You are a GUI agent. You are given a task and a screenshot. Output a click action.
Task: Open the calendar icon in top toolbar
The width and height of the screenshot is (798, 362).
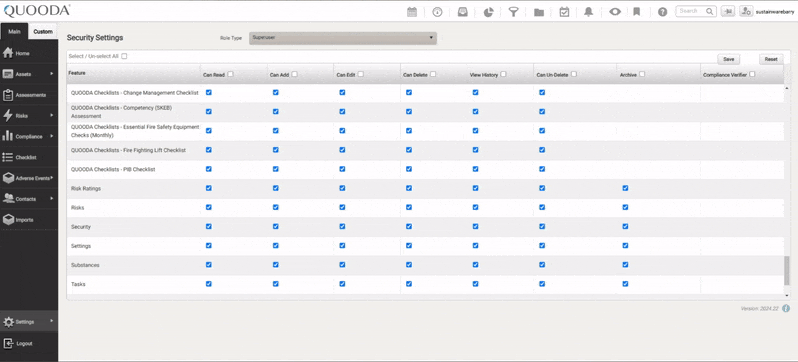(412, 12)
